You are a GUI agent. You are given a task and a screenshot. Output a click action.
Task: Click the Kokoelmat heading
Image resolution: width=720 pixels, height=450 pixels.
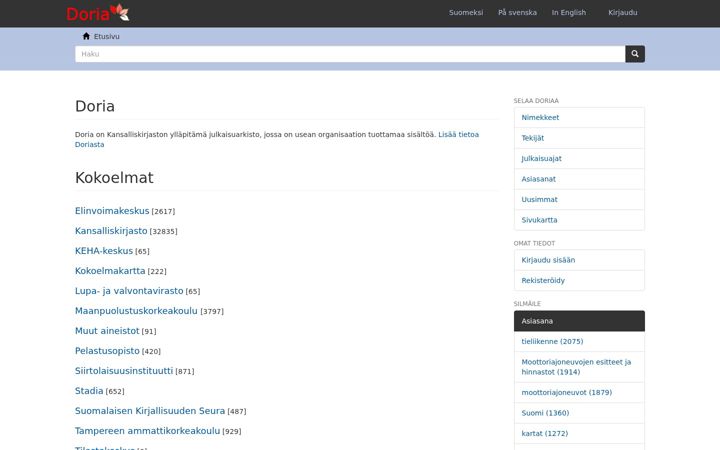point(114,178)
